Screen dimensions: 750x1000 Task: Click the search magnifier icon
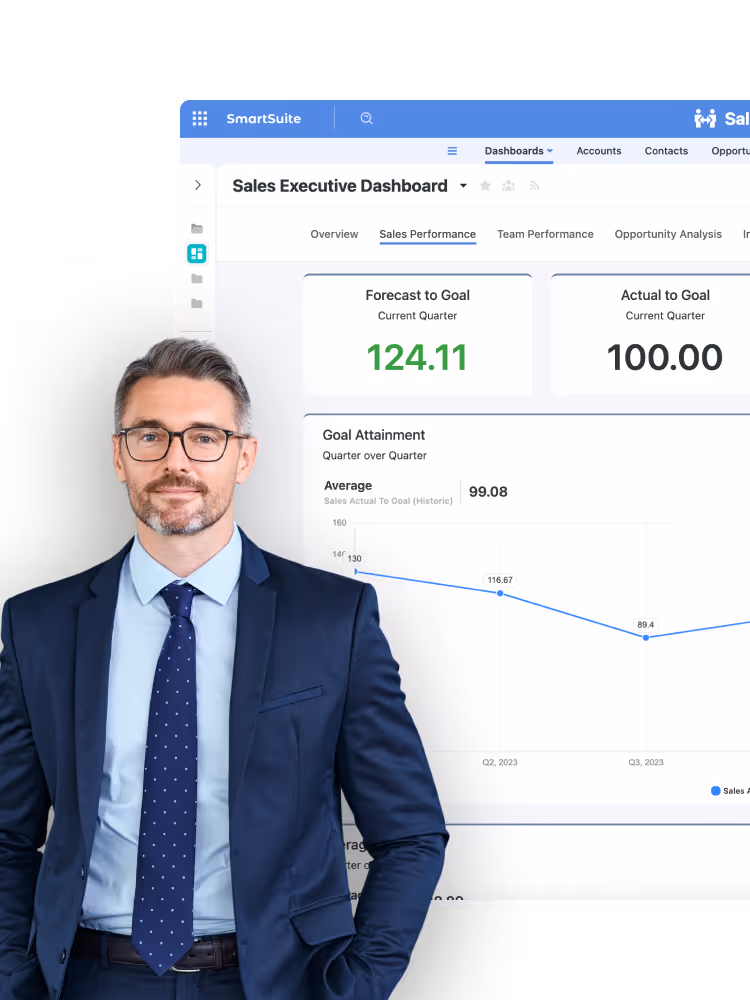pyautogui.click(x=367, y=118)
